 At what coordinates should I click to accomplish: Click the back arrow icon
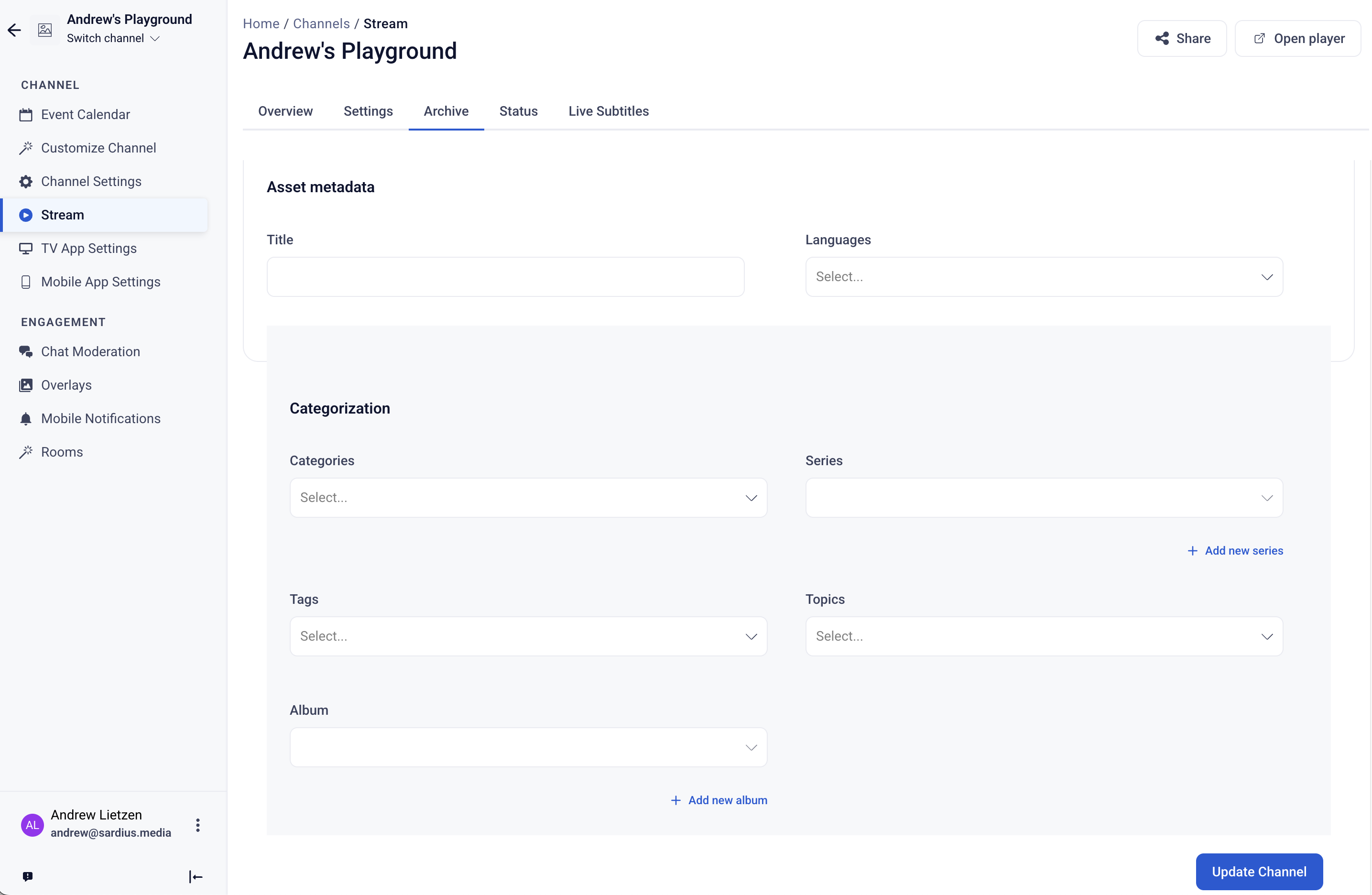14,30
